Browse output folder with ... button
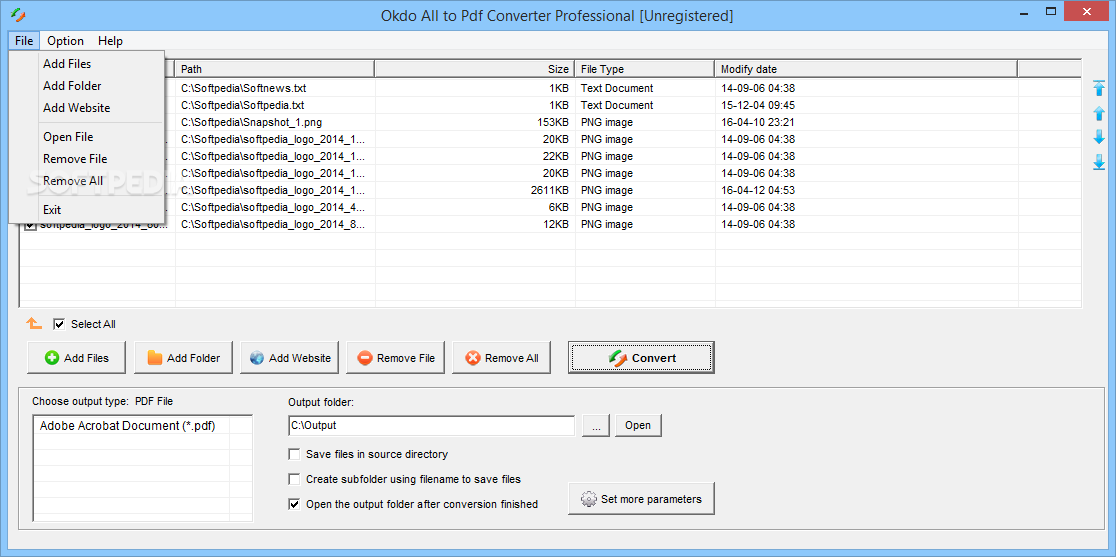The image size is (1116, 557). click(596, 425)
